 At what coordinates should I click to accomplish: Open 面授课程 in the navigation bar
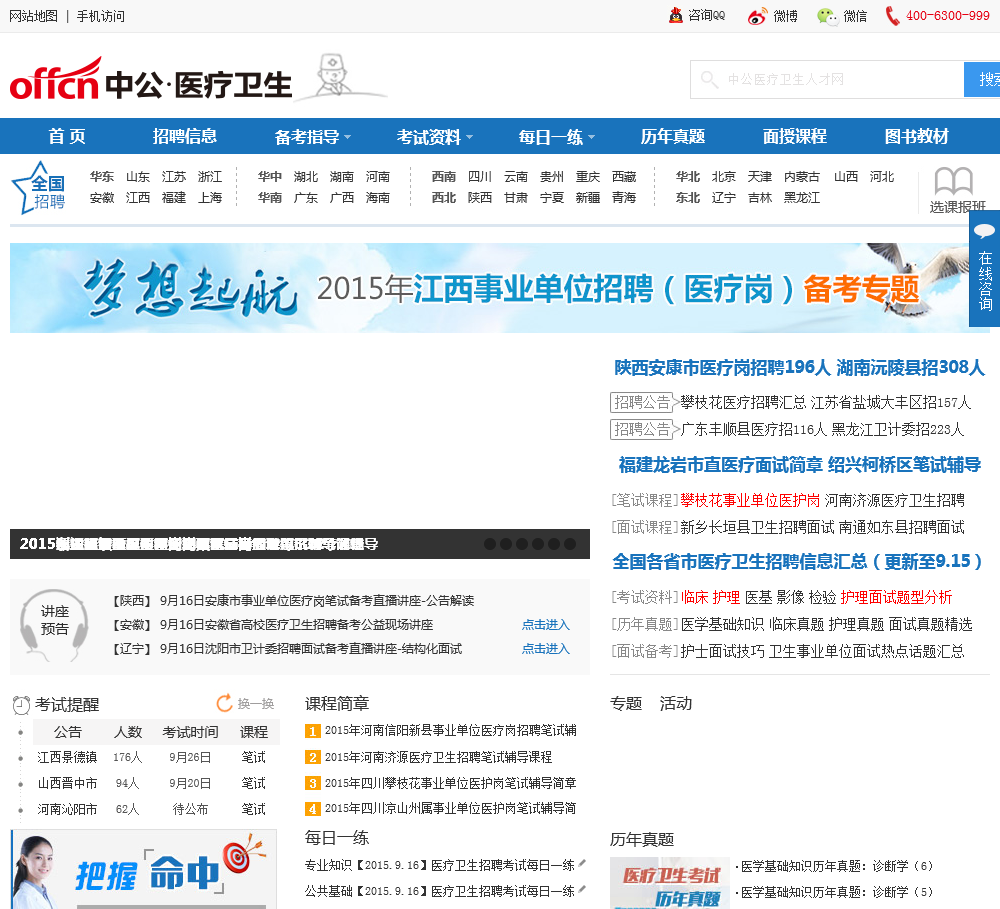[795, 137]
